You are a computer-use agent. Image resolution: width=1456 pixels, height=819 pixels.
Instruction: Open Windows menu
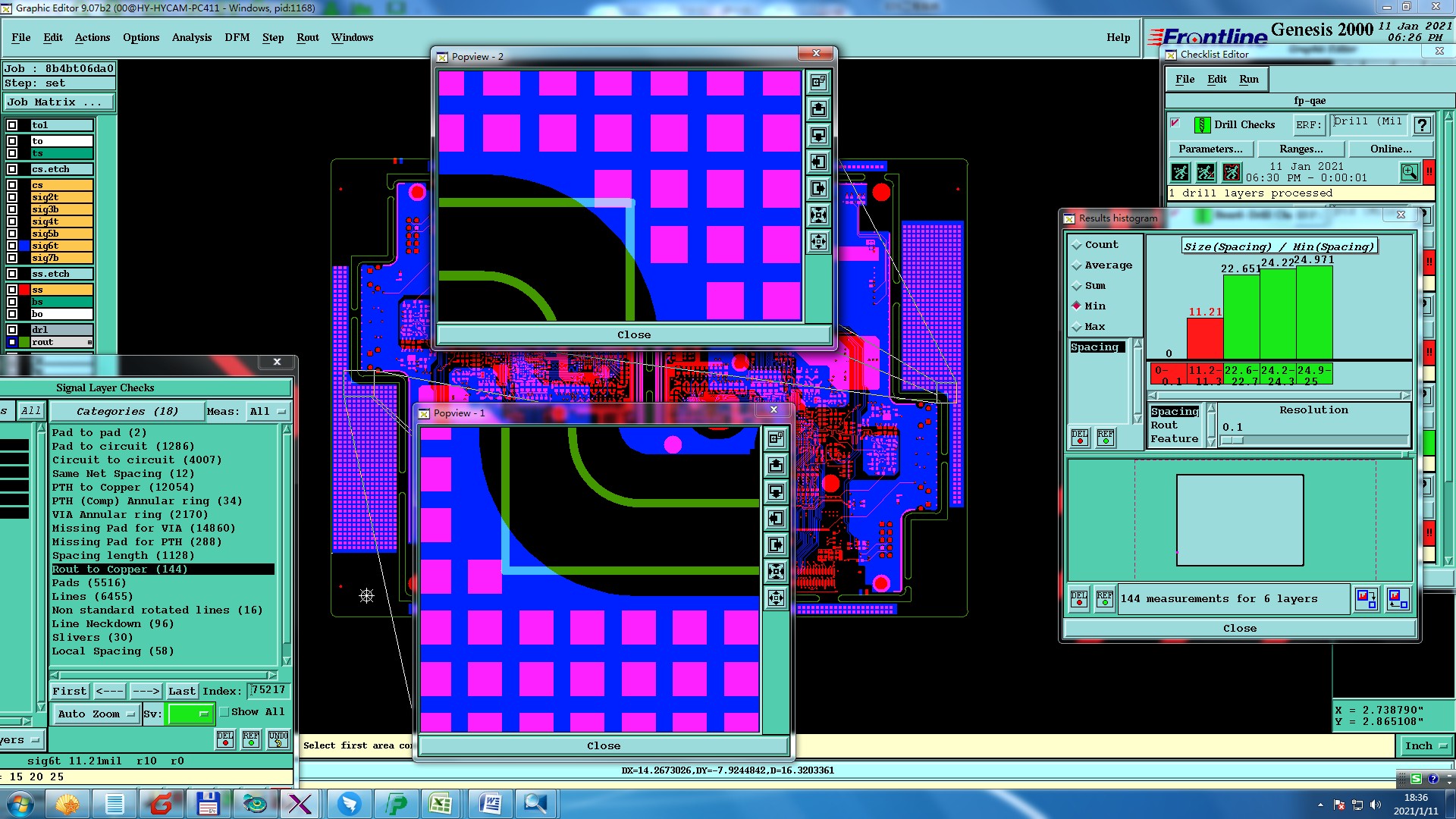pyautogui.click(x=352, y=38)
